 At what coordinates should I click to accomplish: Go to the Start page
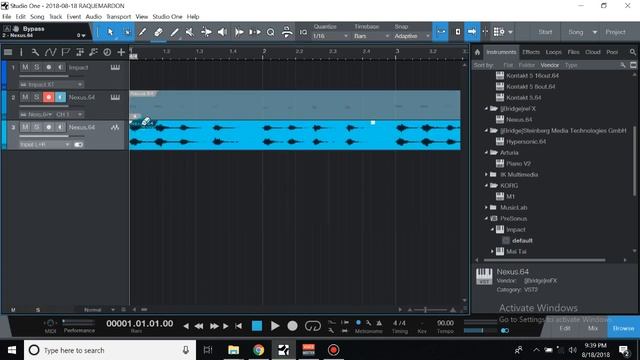[x=545, y=32]
